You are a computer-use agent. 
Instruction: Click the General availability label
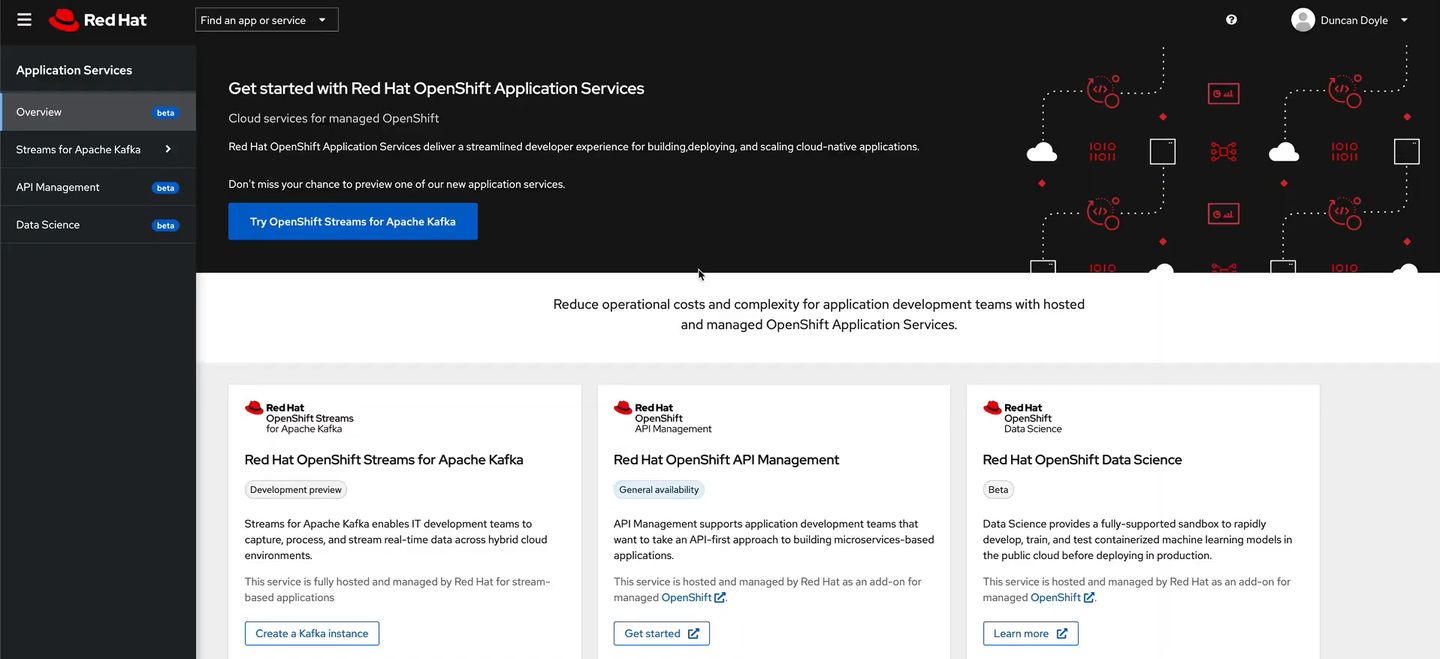tap(659, 490)
